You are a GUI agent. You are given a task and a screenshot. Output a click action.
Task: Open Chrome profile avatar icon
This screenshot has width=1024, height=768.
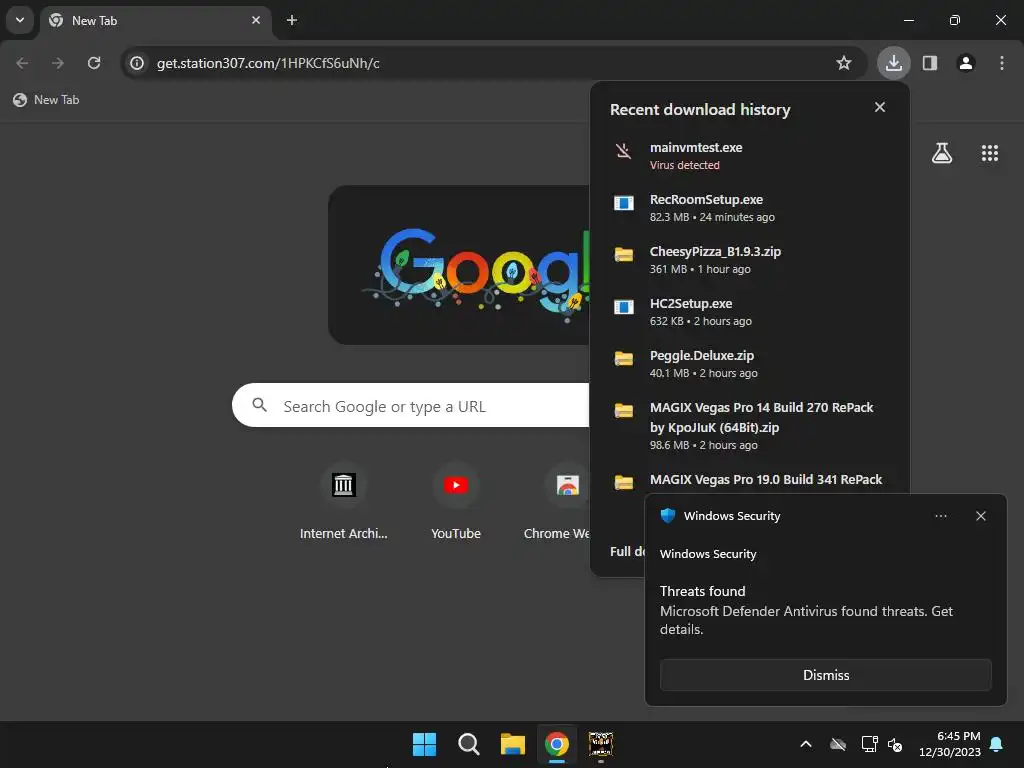click(966, 63)
